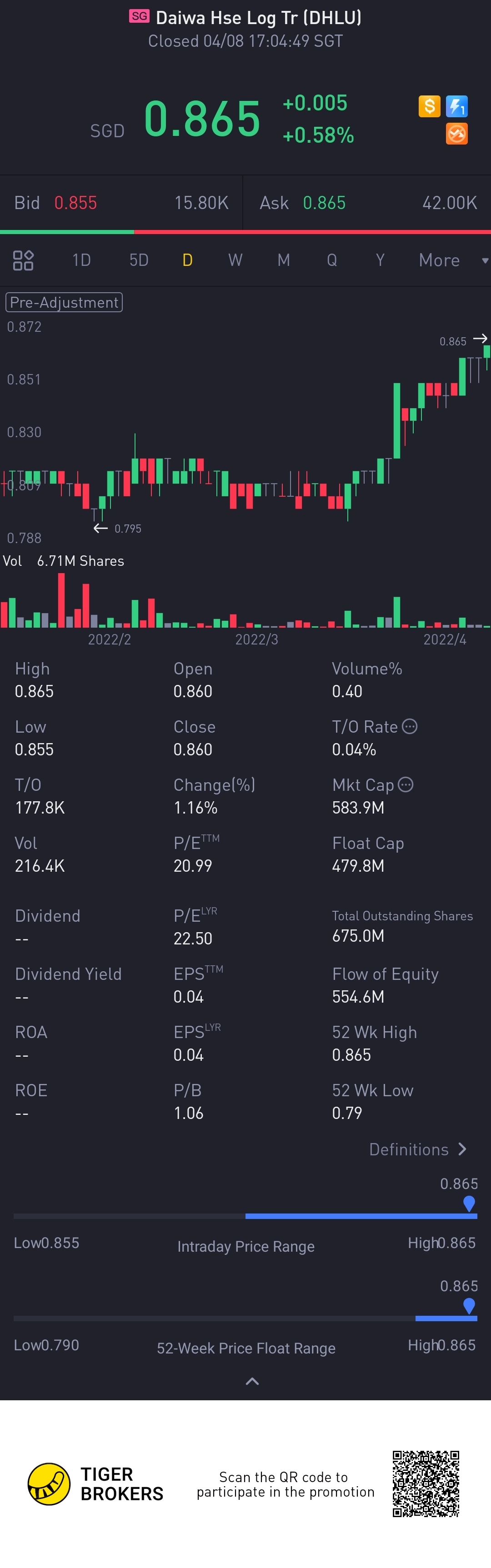Screen dimensions: 491x1568
Task: Tap the 52-Week Price Float Range marker
Action: coord(469,1306)
